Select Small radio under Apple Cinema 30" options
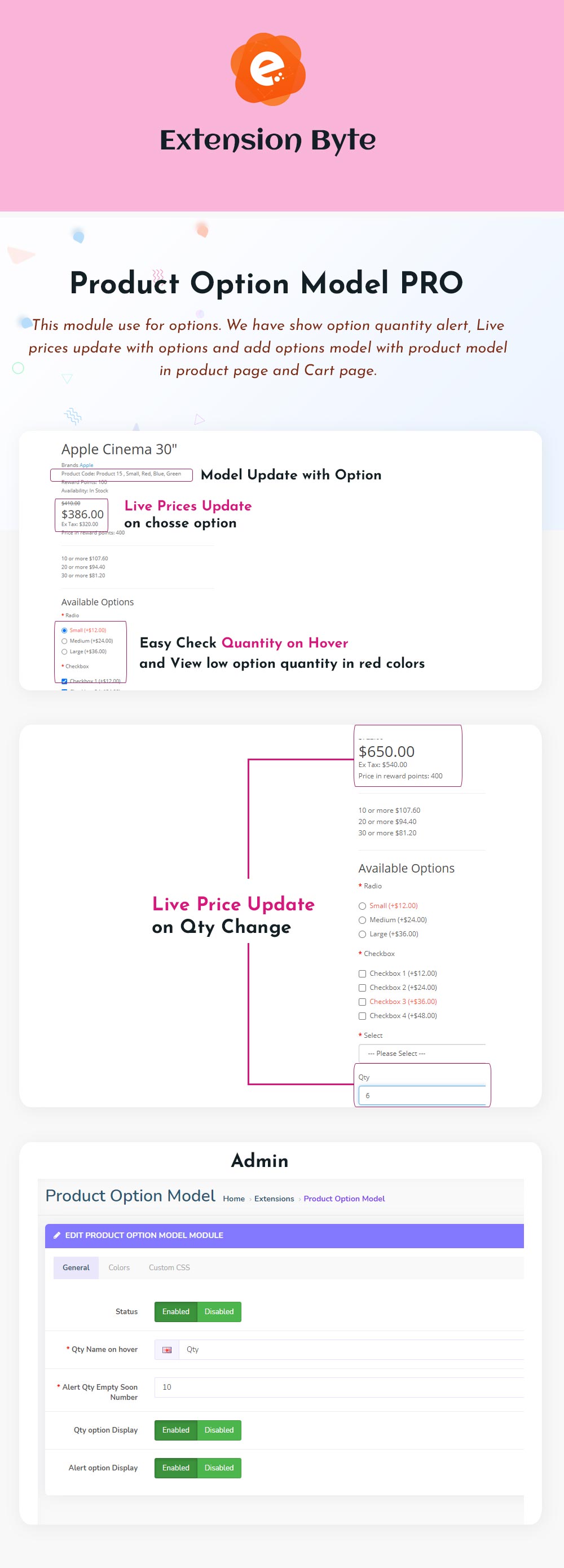Viewport: 564px width, 1568px height. (64, 631)
